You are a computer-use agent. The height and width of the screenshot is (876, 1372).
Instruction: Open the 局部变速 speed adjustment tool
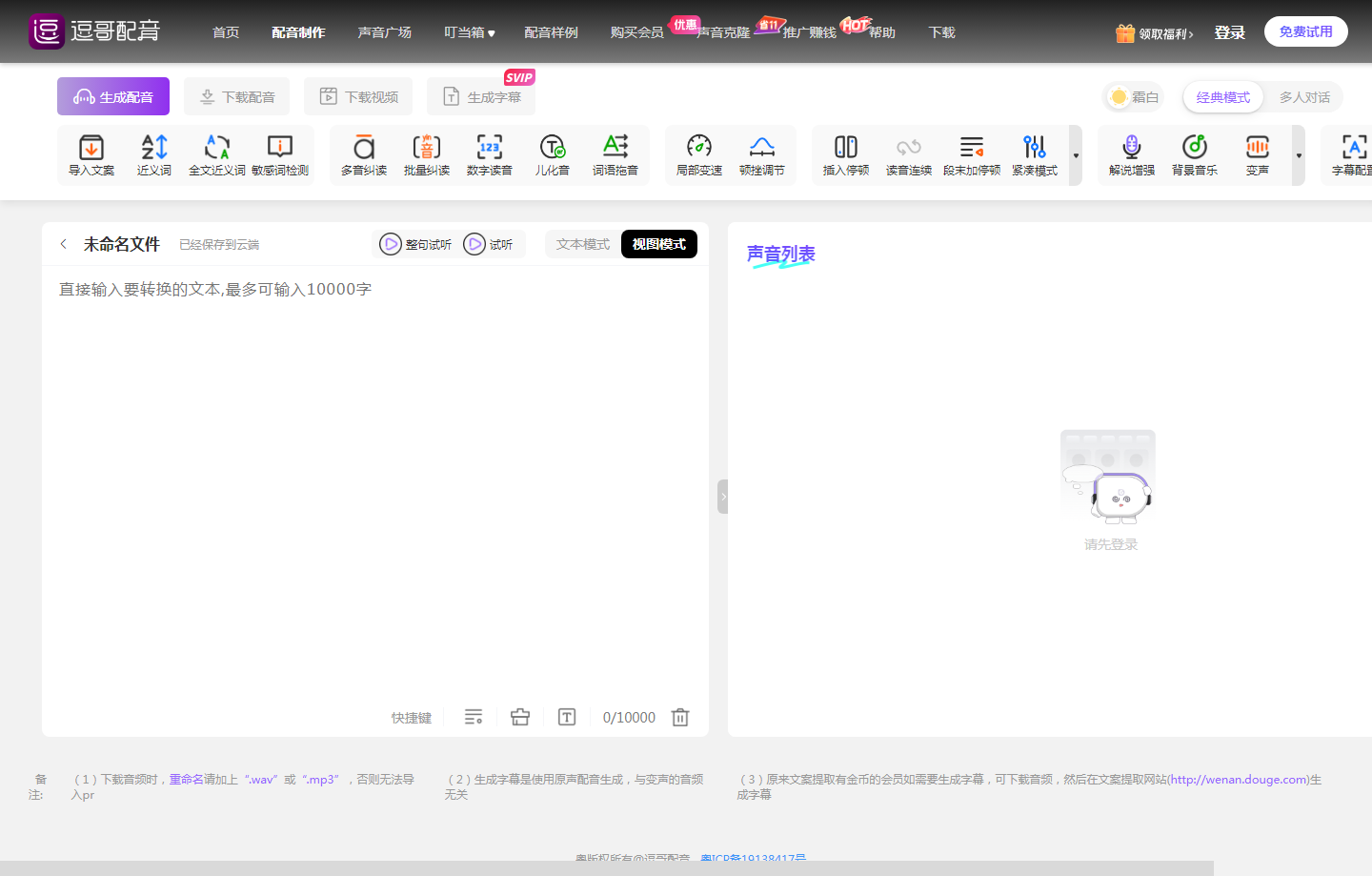[x=698, y=154]
